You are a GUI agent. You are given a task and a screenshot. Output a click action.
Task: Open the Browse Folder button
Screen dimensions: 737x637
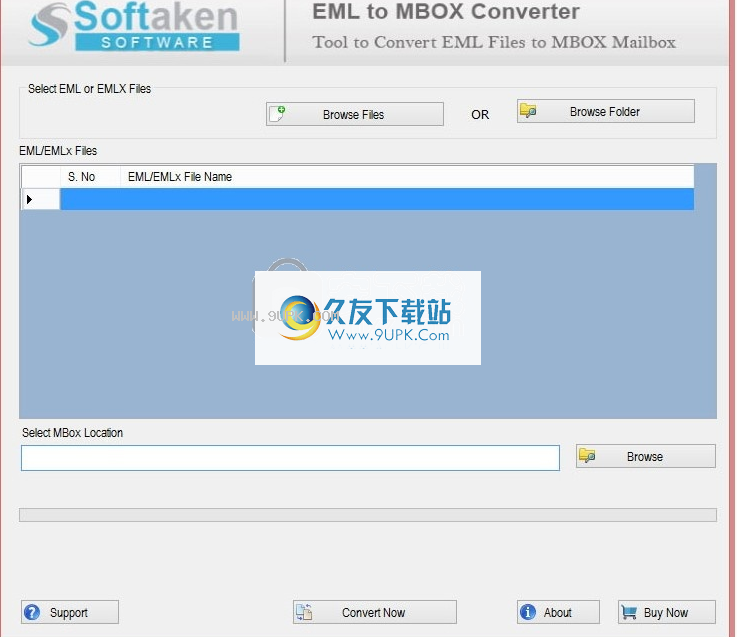coord(605,111)
